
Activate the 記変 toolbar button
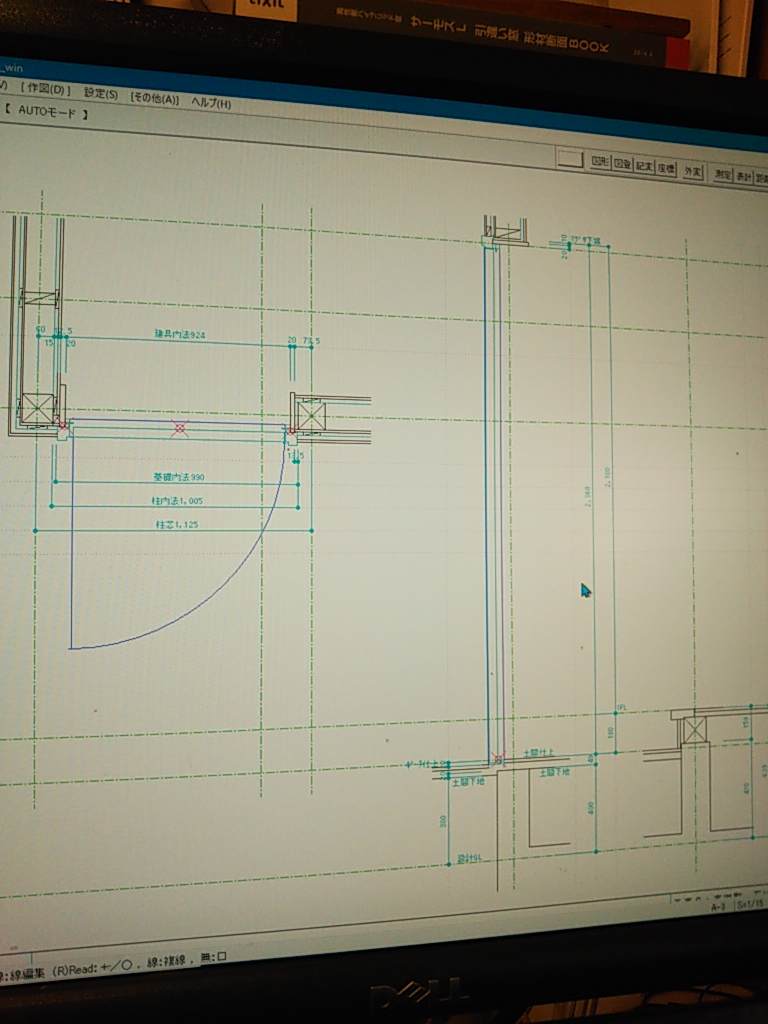645,167
